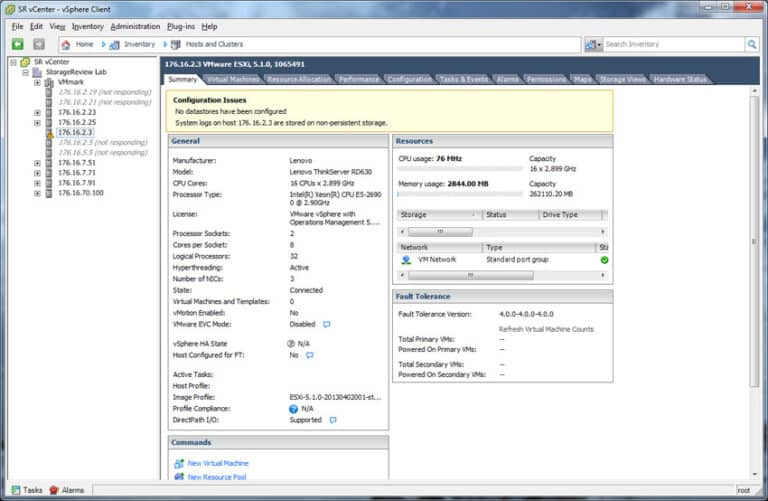Click the Network table horizontal scrollbar thumb

pyautogui.click(x=470, y=276)
